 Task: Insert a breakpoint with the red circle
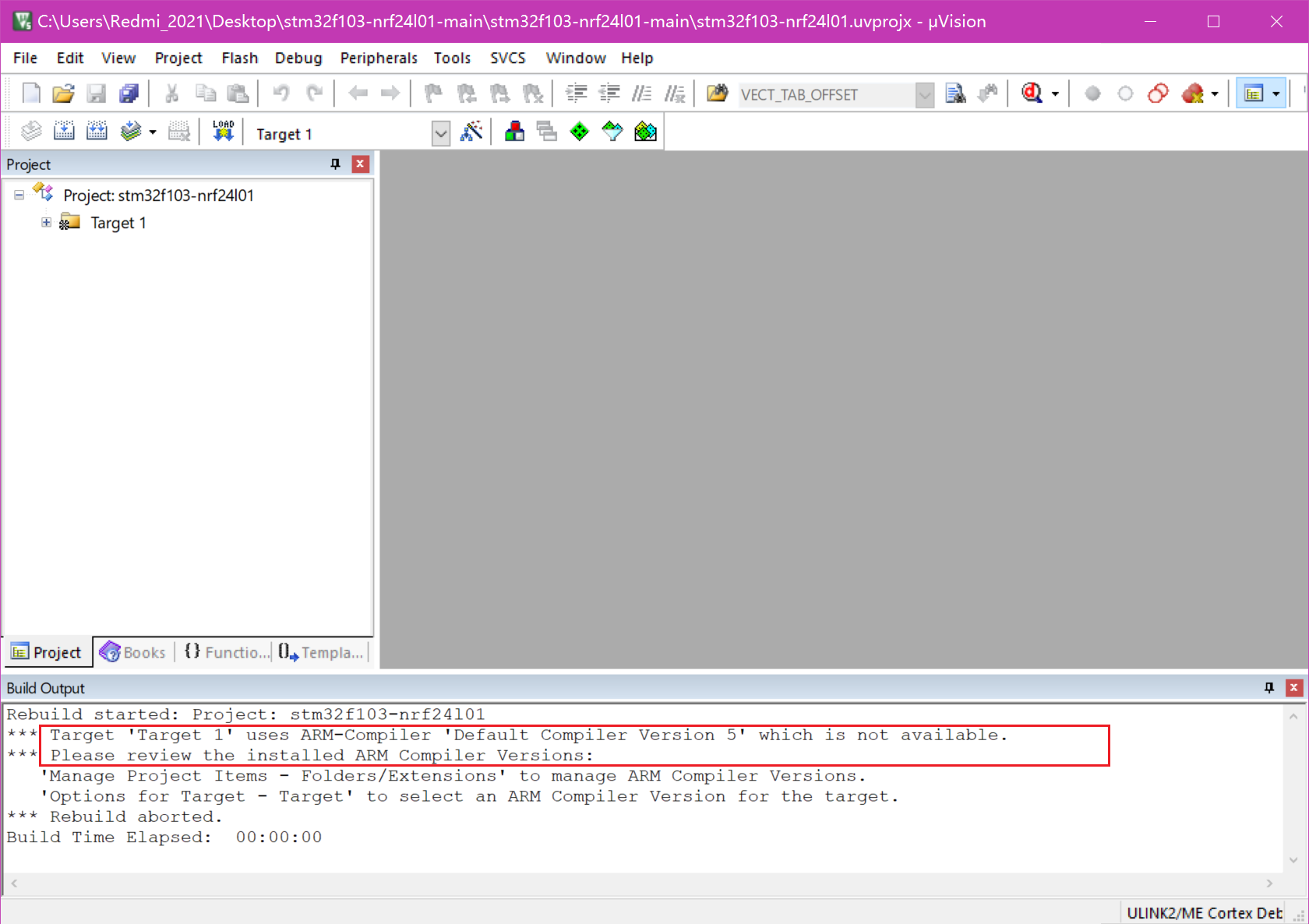(x=1092, y=93)
